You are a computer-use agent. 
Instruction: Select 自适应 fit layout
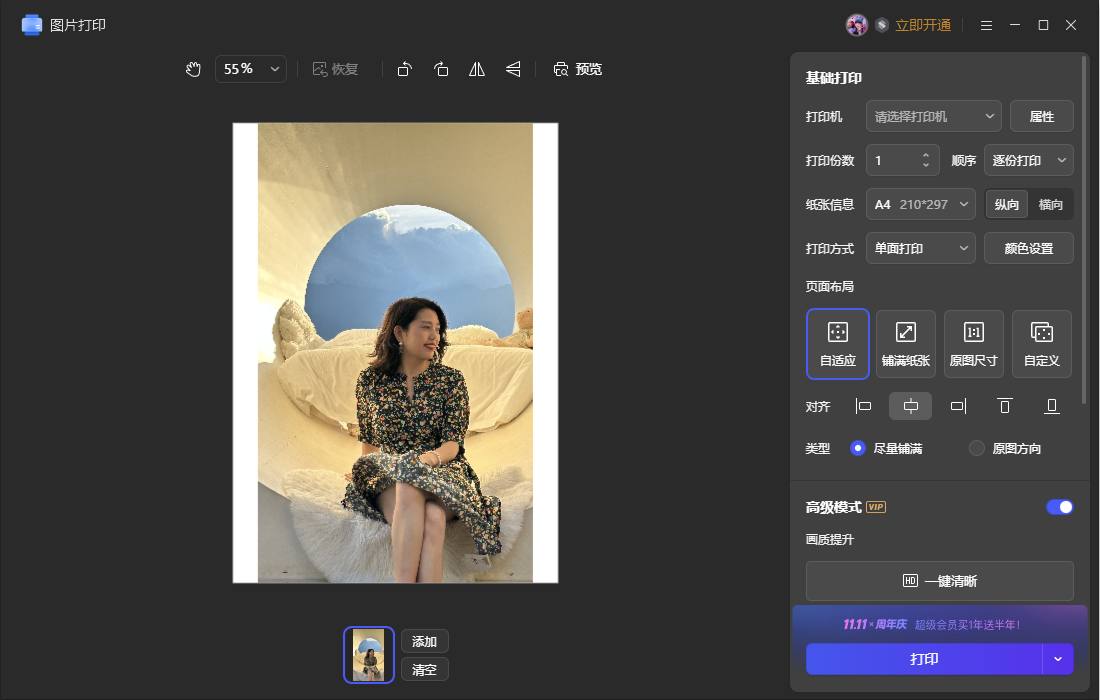click(838, 344)
